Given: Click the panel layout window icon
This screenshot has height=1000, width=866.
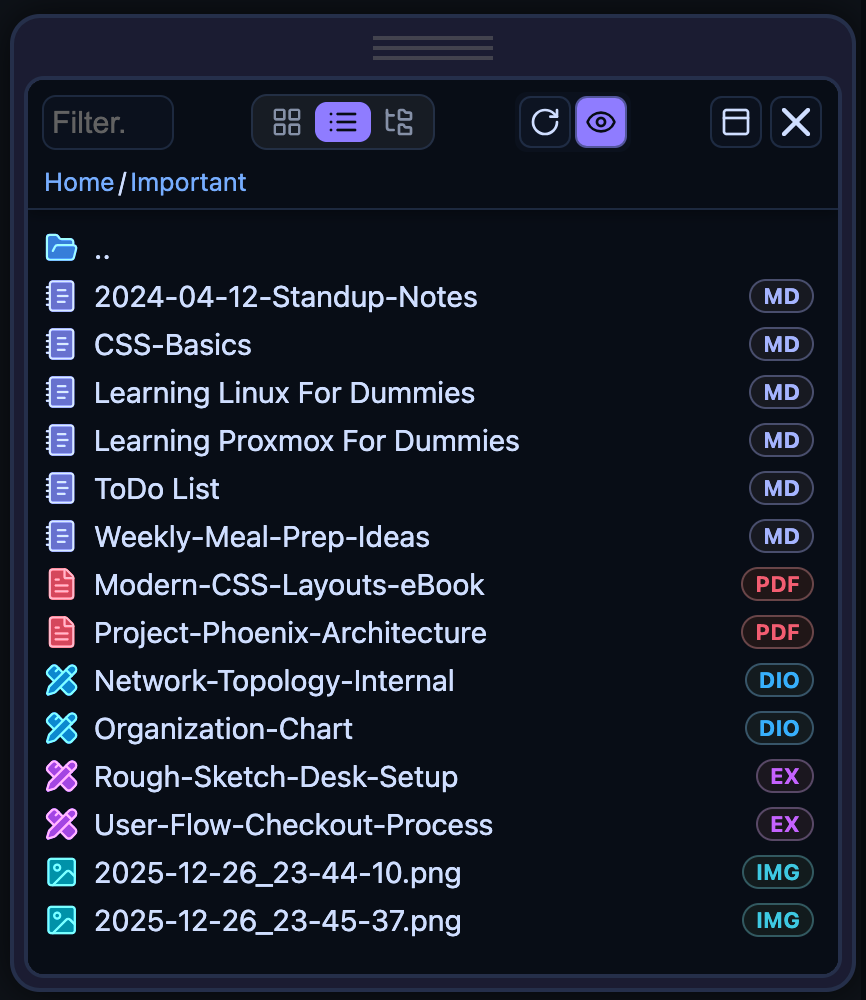Looking at the screenshot, I should [736, 122].
